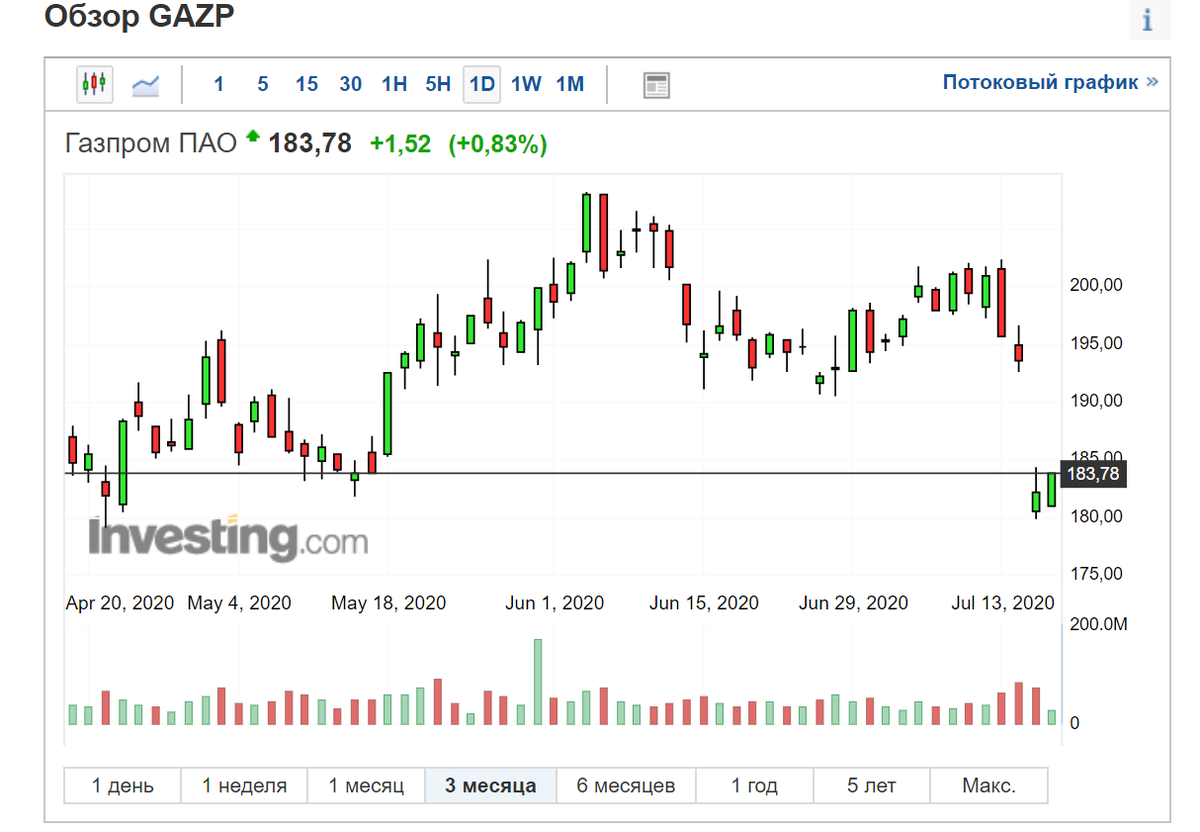Select the 5H interval
This screenshot has width=1200, height=832.
[x=438, y=84]
